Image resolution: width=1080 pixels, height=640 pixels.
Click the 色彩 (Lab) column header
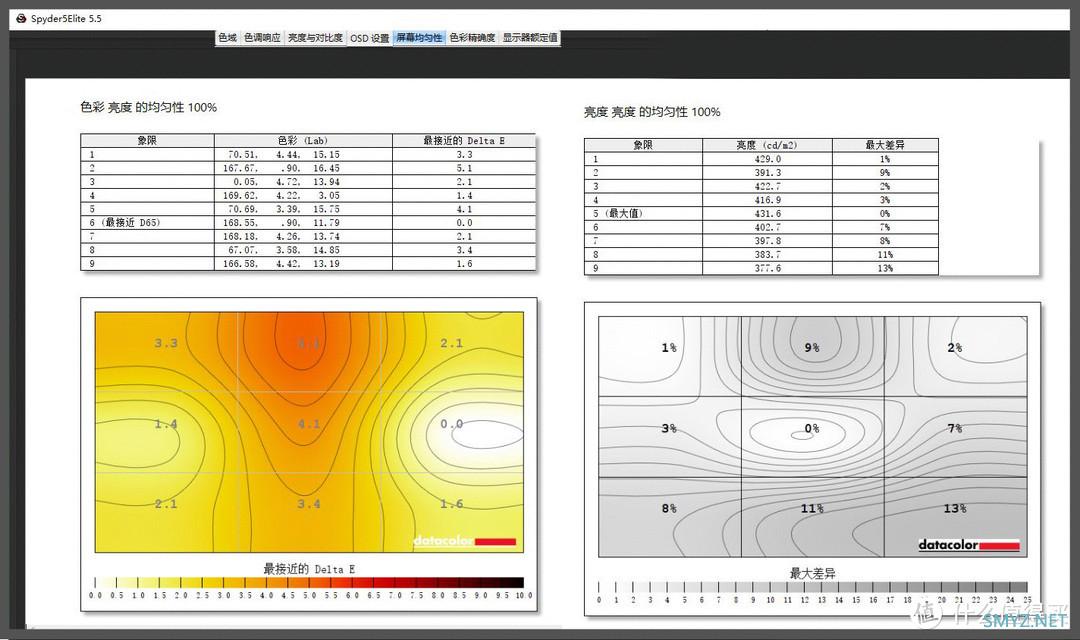coord(303,141)
